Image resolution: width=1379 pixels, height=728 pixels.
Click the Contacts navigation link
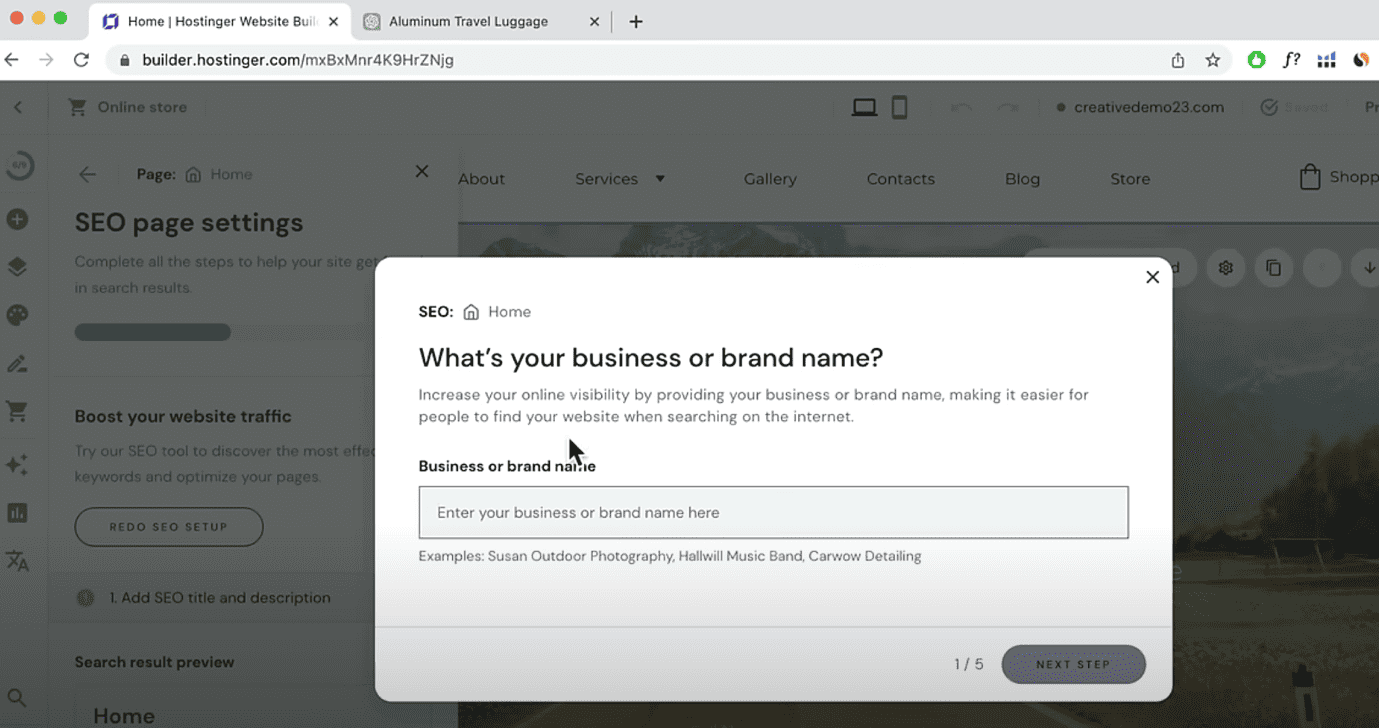coord(900,179)
